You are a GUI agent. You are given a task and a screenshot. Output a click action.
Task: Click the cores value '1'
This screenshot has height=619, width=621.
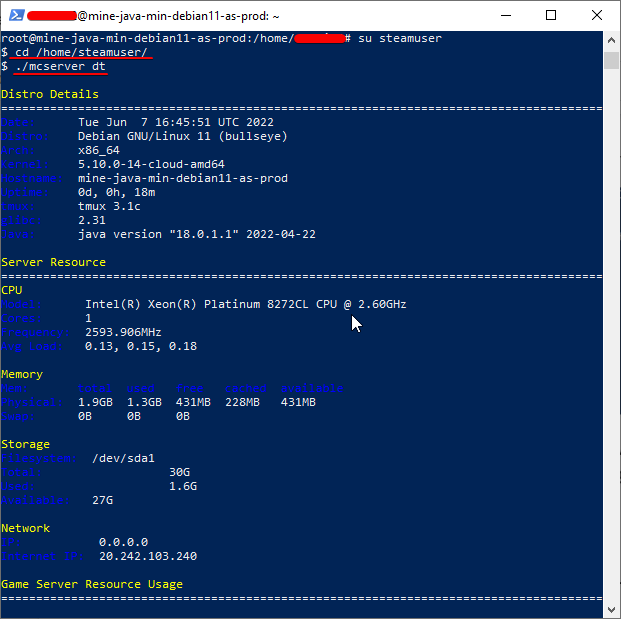tap(88, 318)
